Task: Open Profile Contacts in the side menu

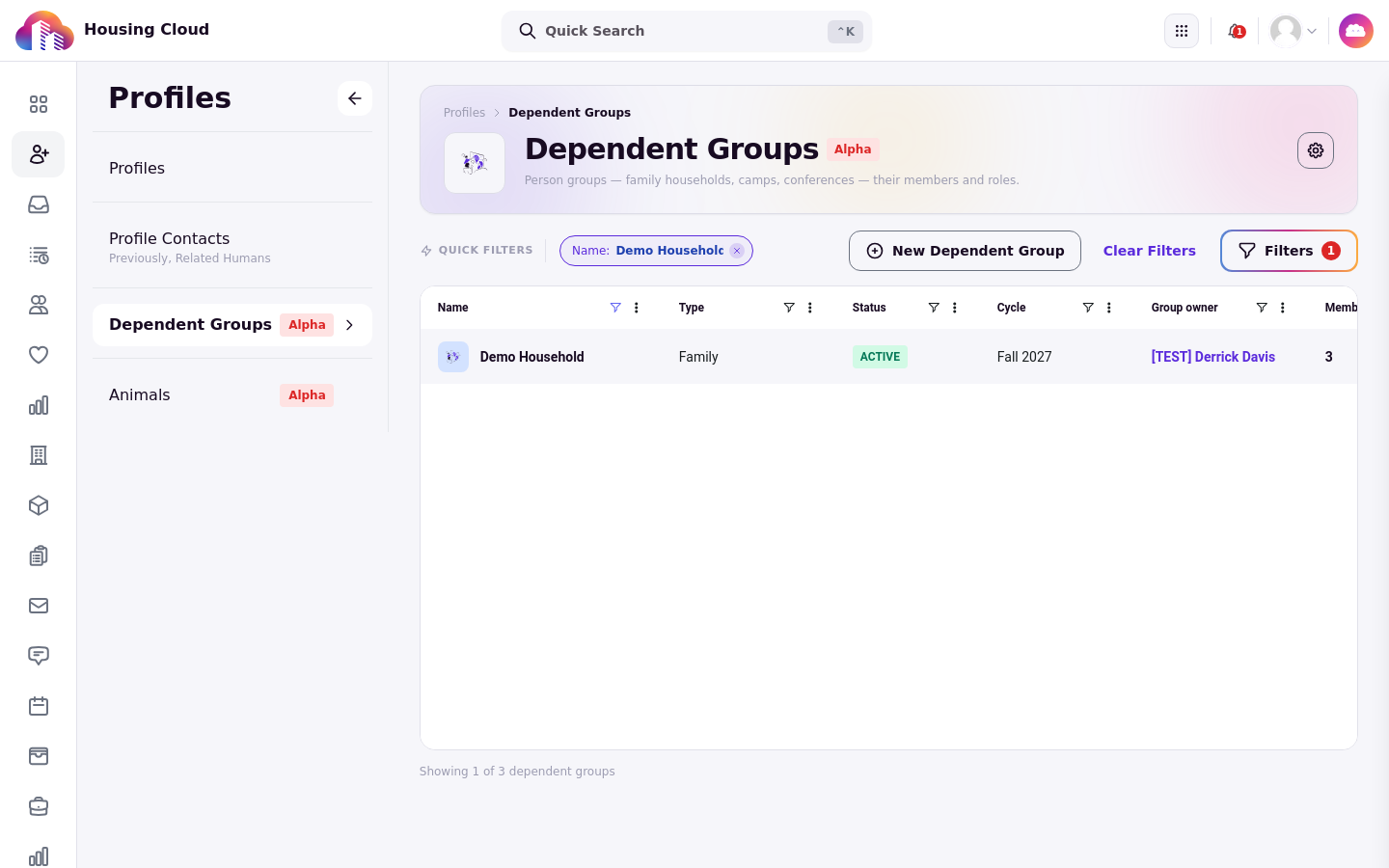Action: tap(232, 246)
